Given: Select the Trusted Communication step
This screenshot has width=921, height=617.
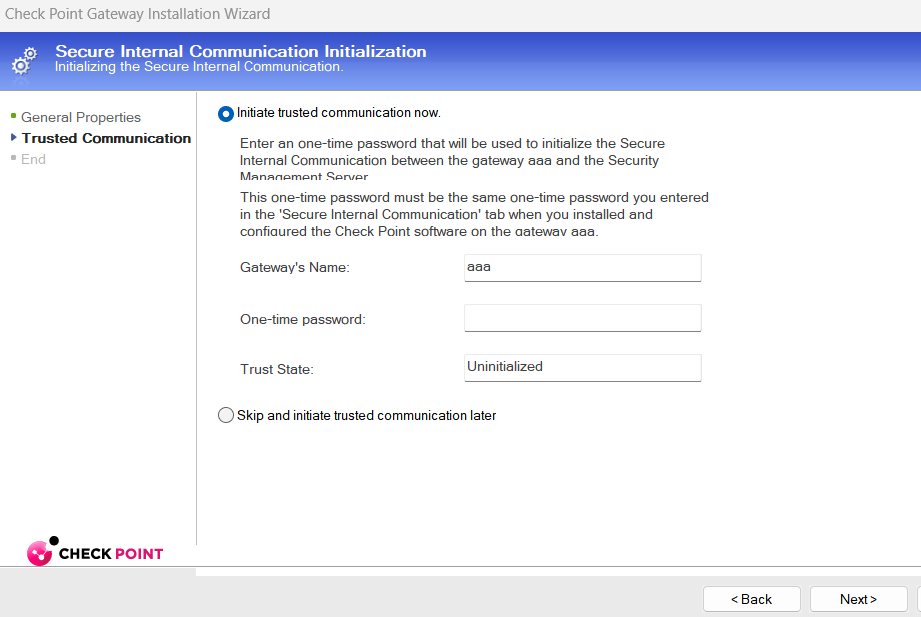Looking at the screenshot, I should (x=105, y=138).
